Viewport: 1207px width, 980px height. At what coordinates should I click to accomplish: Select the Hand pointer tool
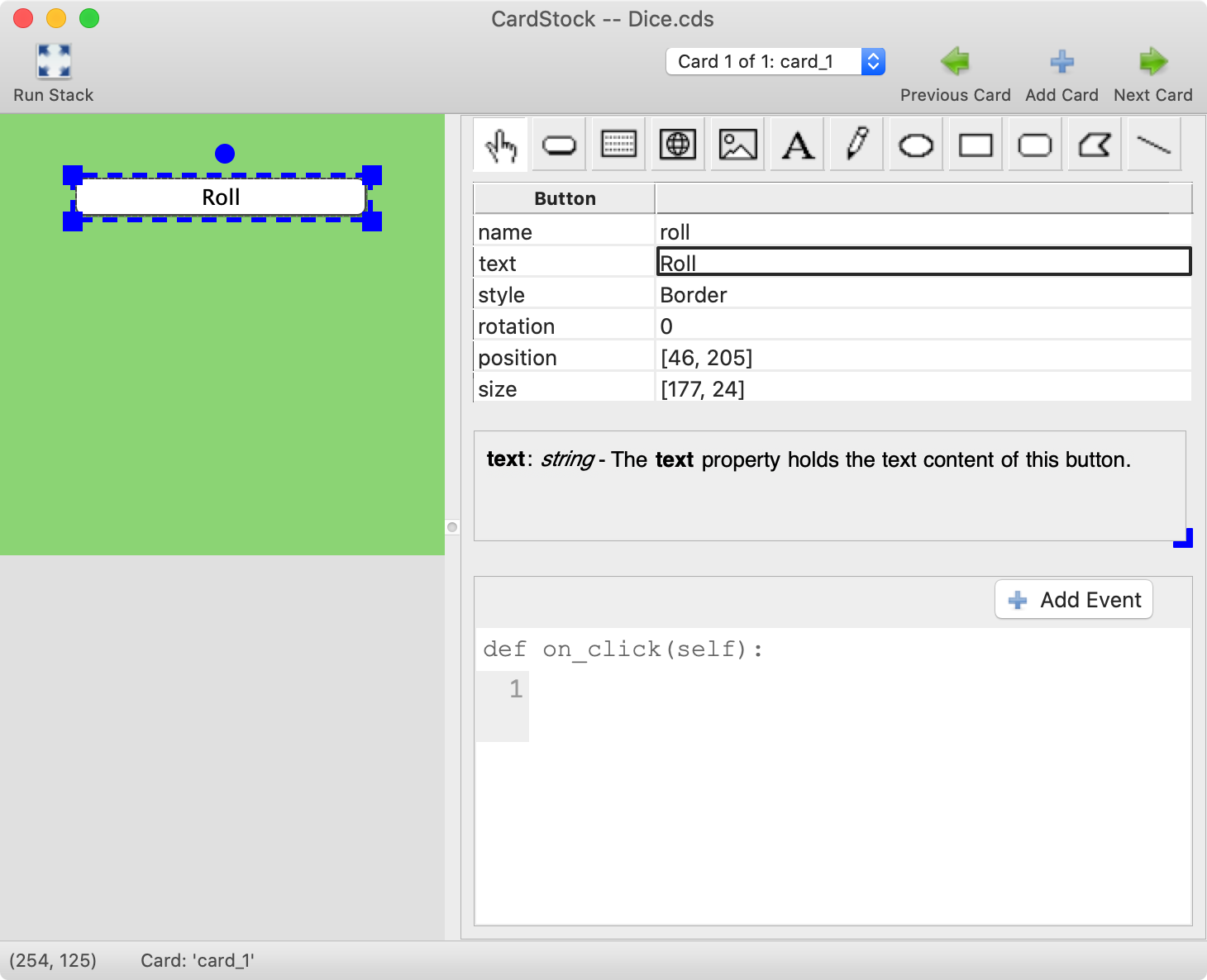tap(500, 145)
